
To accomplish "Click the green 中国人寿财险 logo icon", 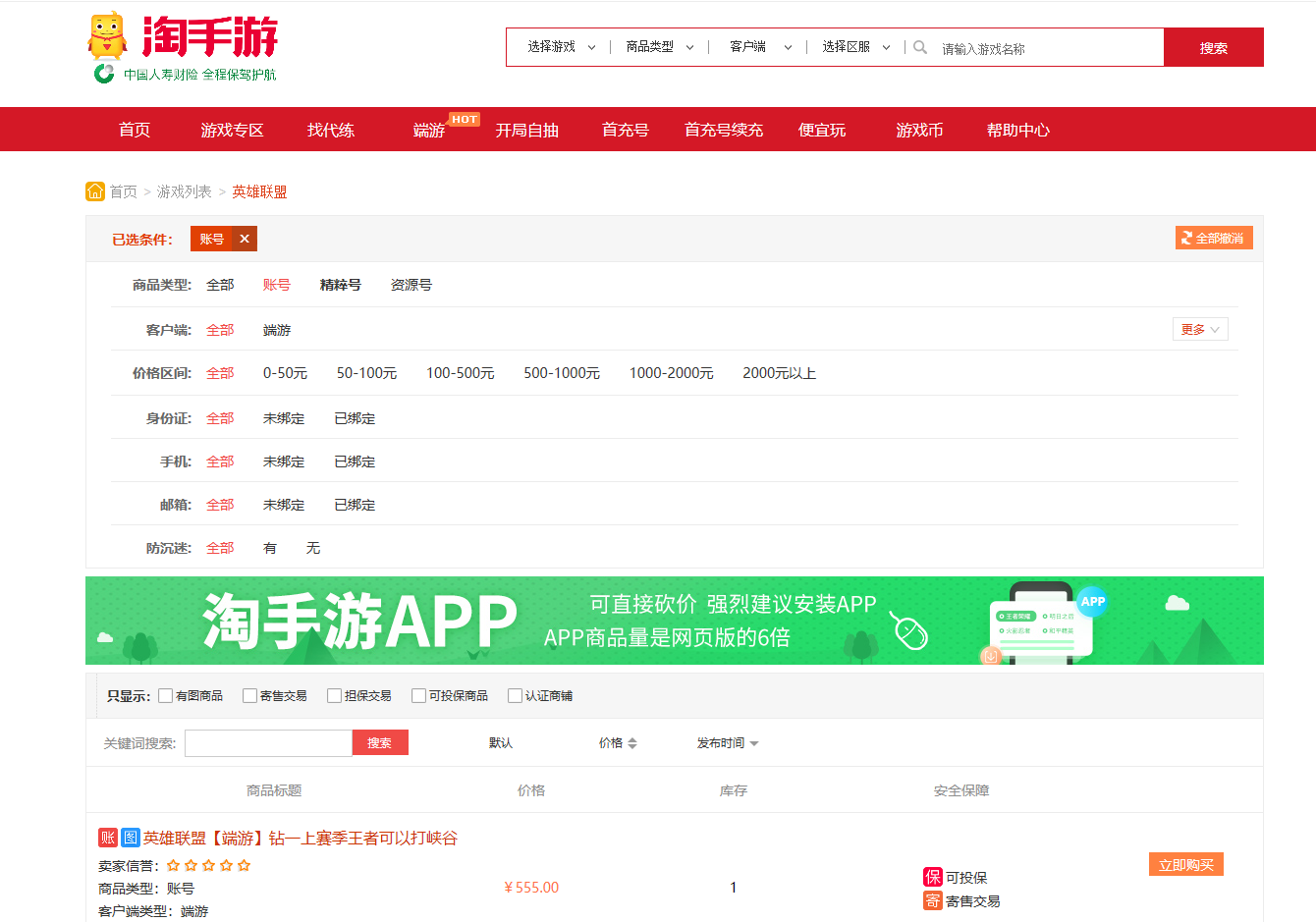I will (x=104, y=74).
